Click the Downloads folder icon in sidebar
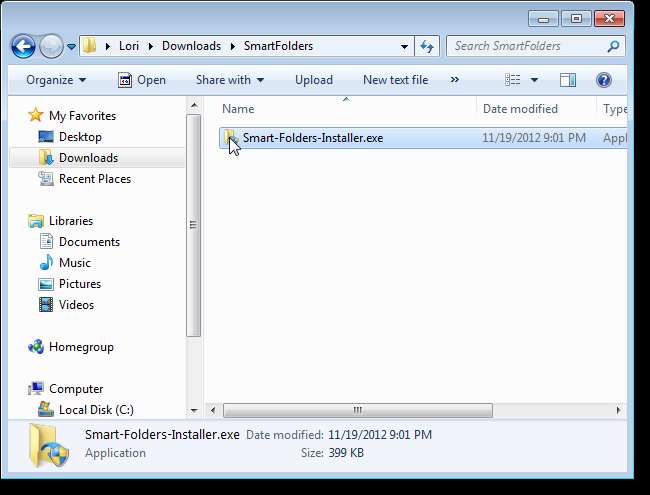The height and width of the screenshot is (495, 650). tap(46, 158)
